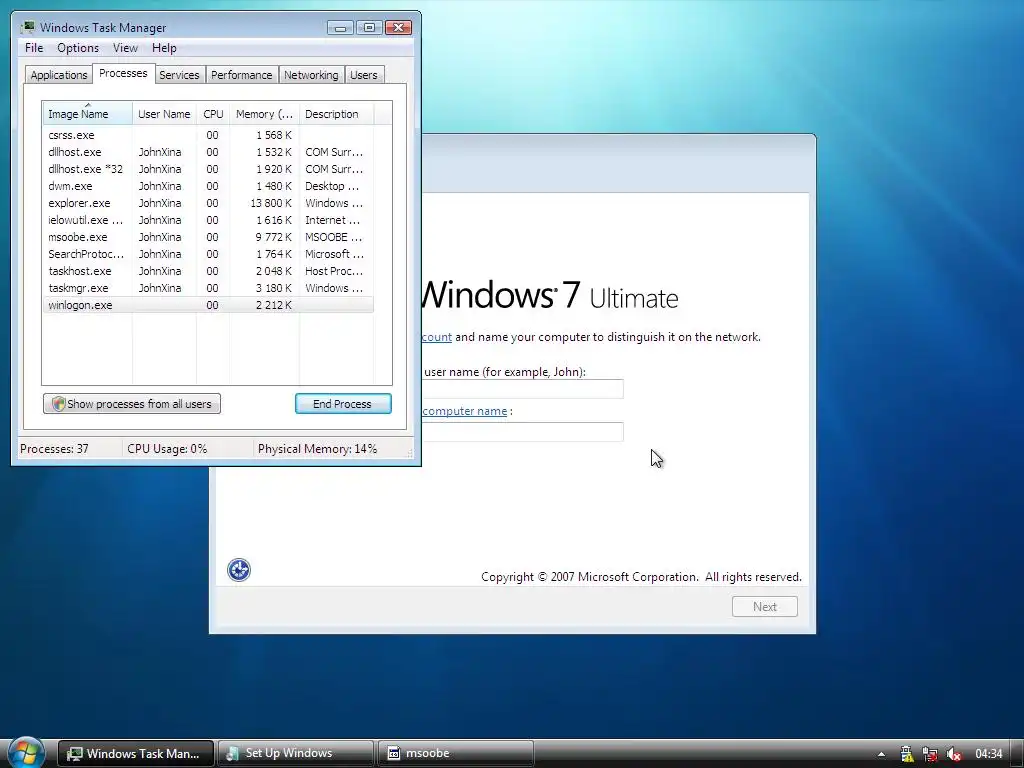
Task: Show hidden tray icons arrow
Action: (881, 754)
